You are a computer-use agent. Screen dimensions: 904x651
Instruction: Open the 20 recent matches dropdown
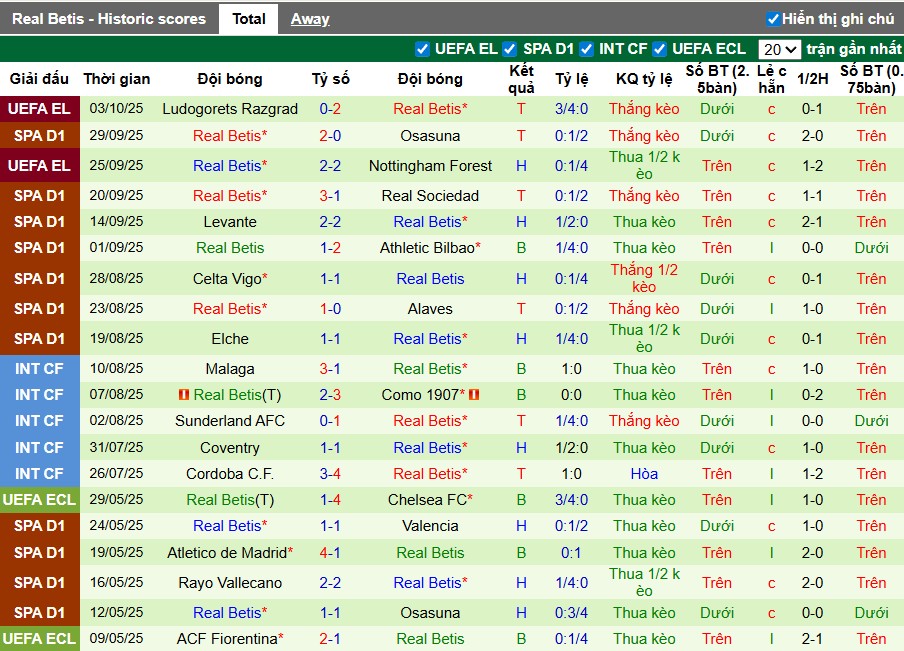pos(779,49)
